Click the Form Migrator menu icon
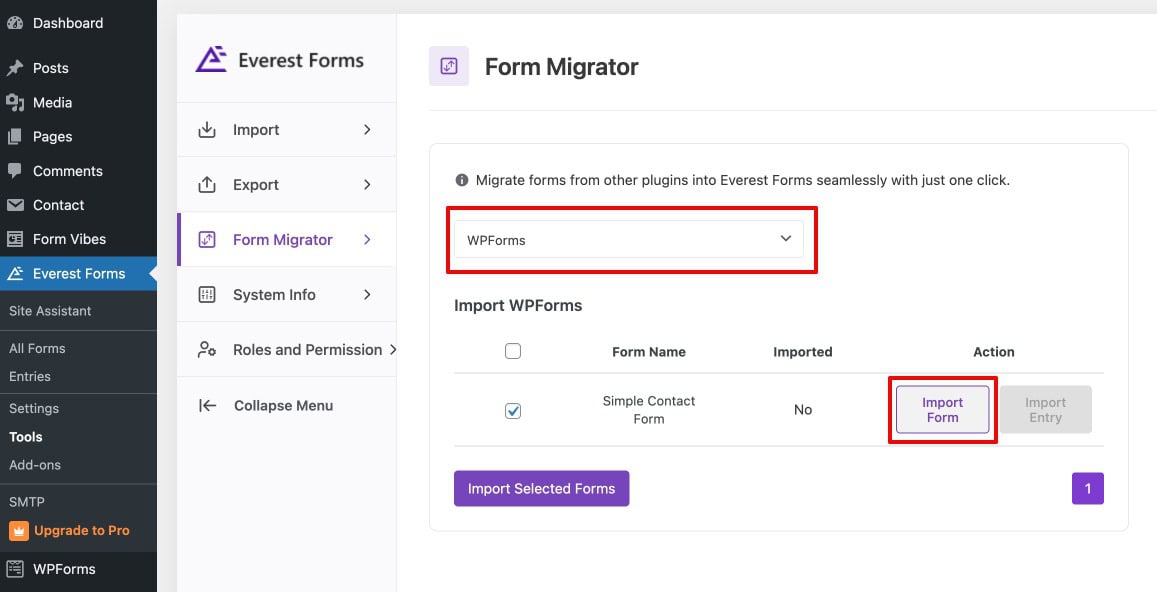 tap(207, 239)
